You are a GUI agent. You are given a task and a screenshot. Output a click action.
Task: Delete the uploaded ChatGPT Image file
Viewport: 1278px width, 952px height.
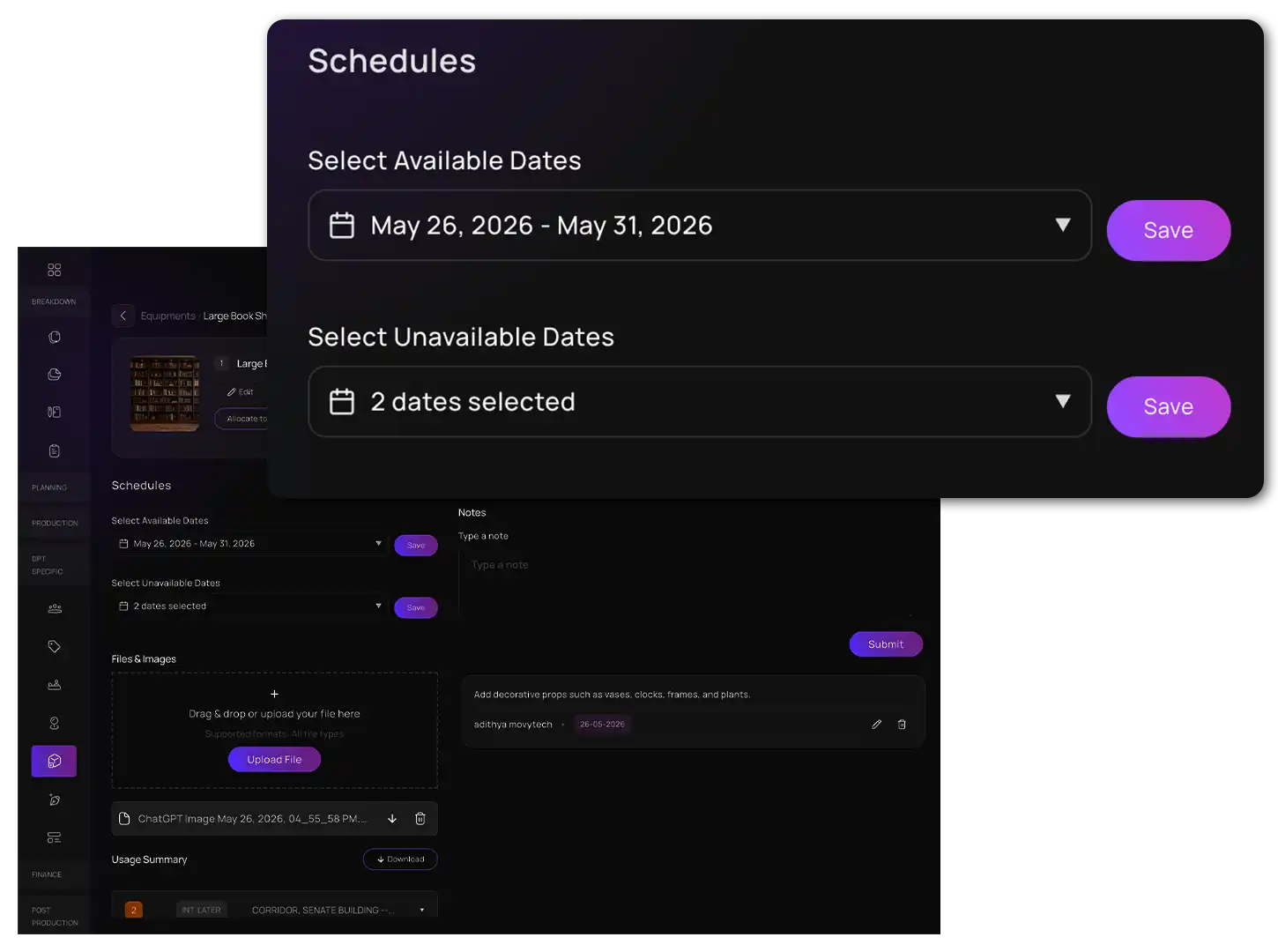click(420, 819)
